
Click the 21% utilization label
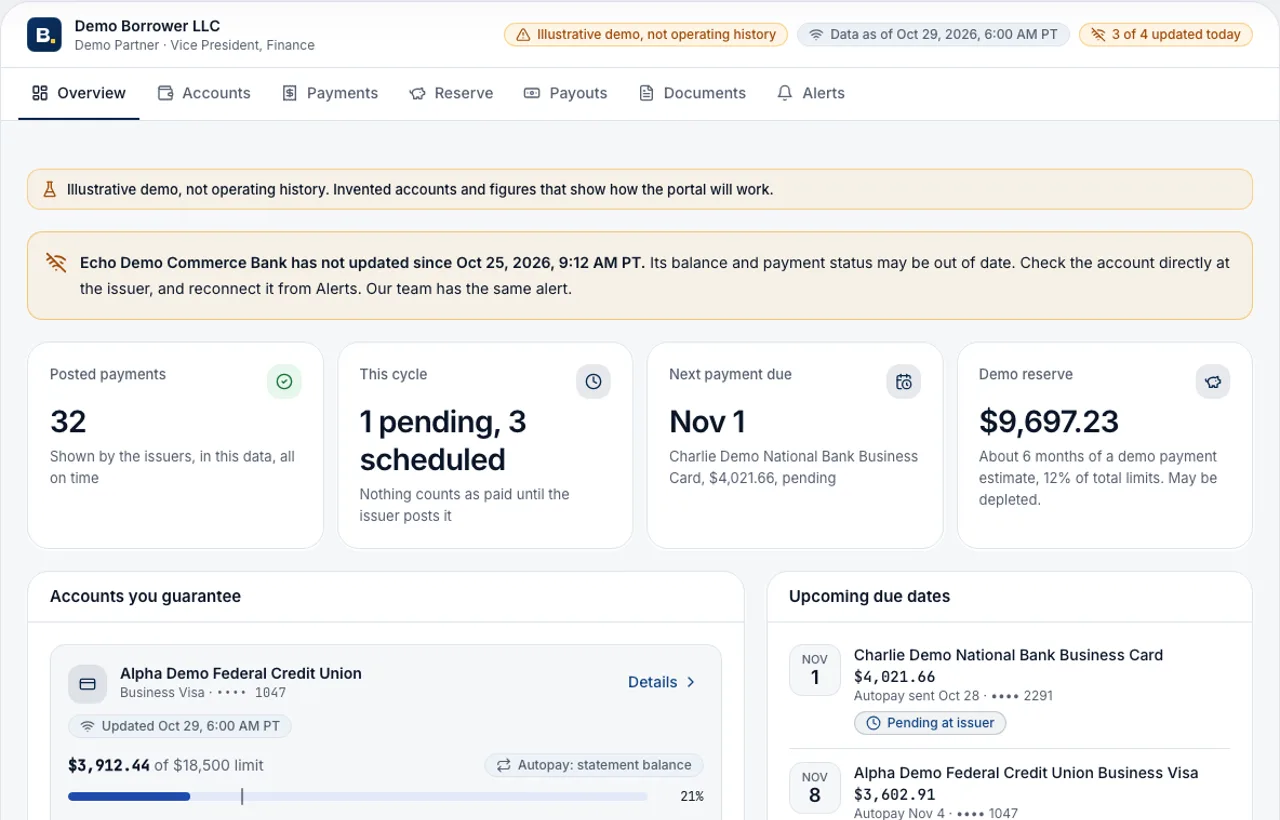(x=692, y=796)
